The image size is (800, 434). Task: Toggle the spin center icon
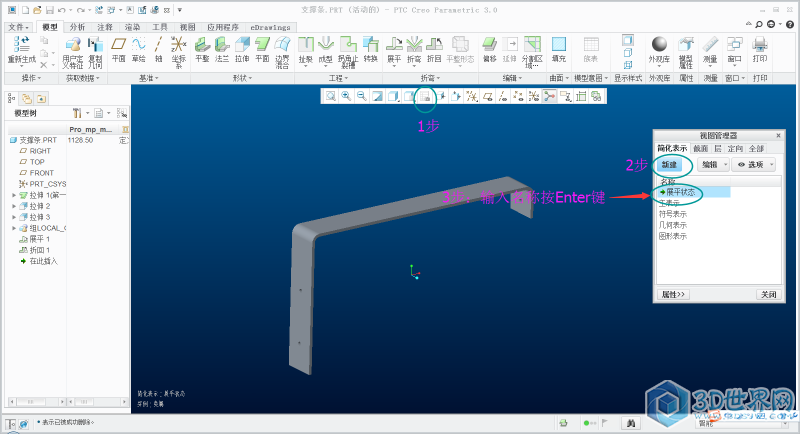[x=549, y=96]
